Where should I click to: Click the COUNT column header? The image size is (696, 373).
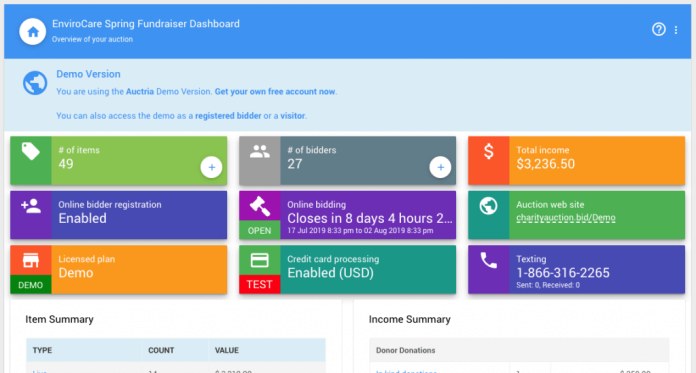click(161, 350)
